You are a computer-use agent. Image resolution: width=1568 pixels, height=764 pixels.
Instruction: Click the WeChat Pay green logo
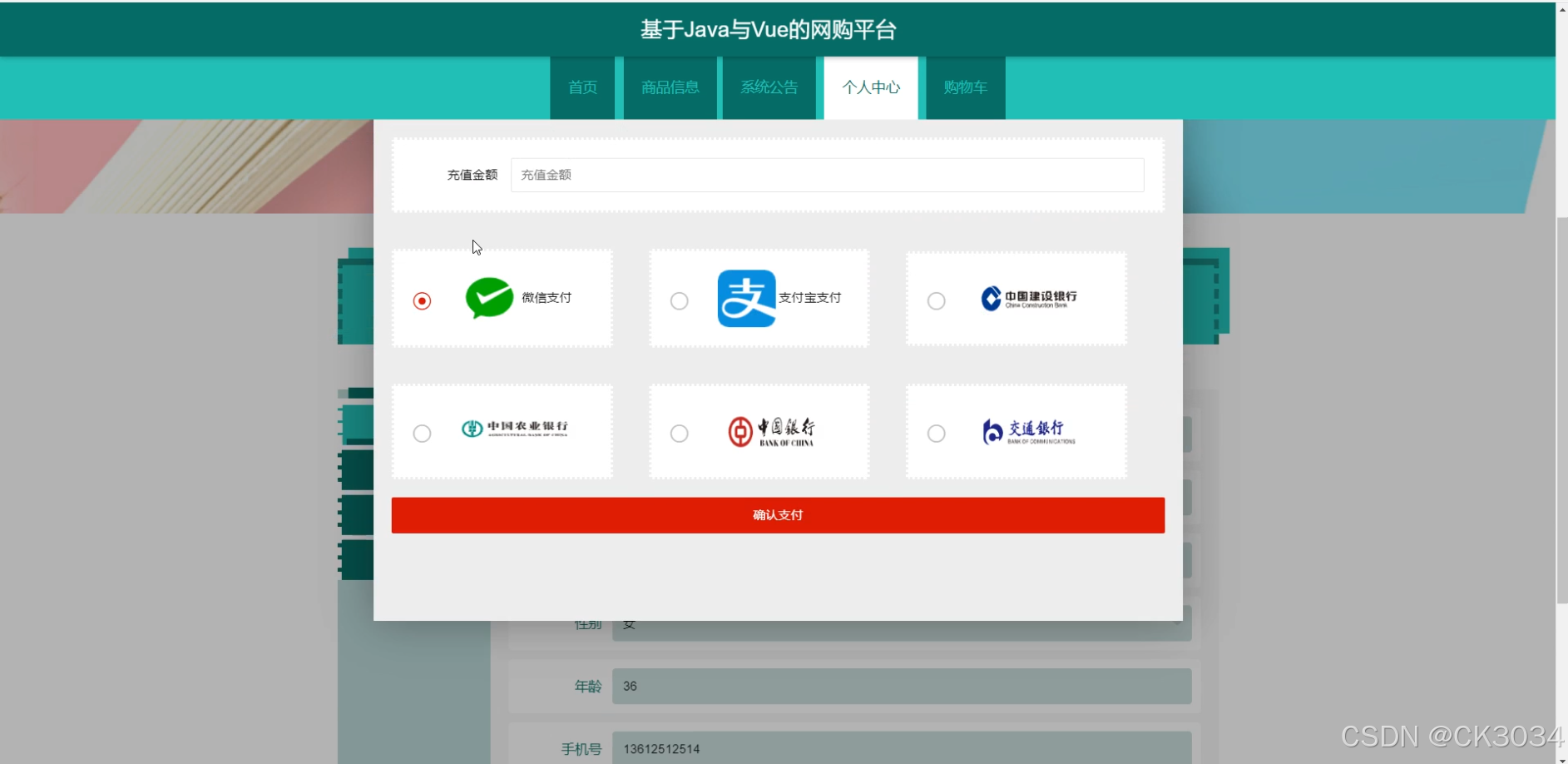tap(489, 298)
